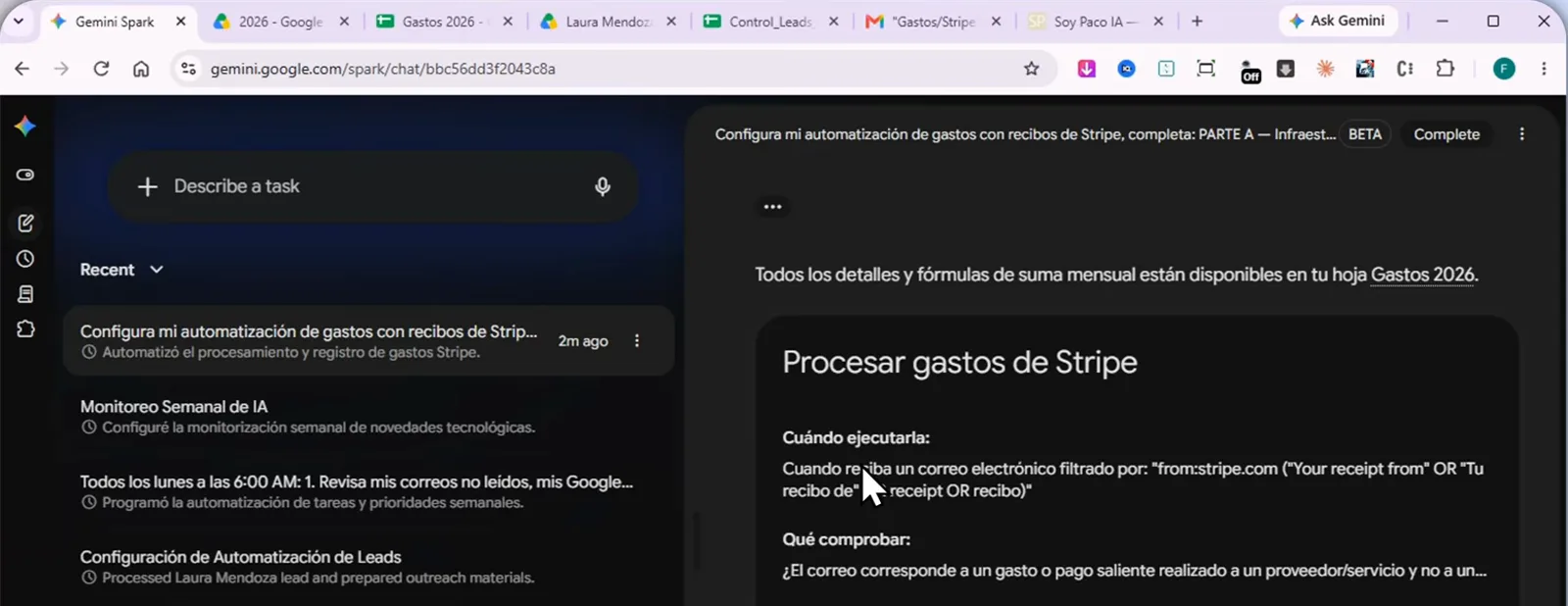Image resolution: width=1568 pixels, height=606 pixels.
Task: Switch to the 2026 - Google Drive tab
Action: point(281,22)
